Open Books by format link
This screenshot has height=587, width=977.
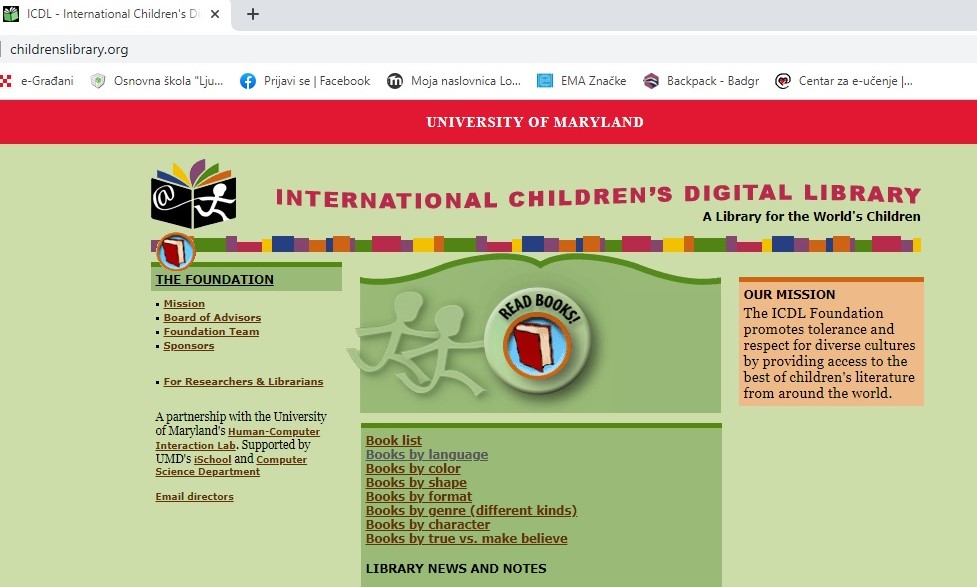coord(419,497)
